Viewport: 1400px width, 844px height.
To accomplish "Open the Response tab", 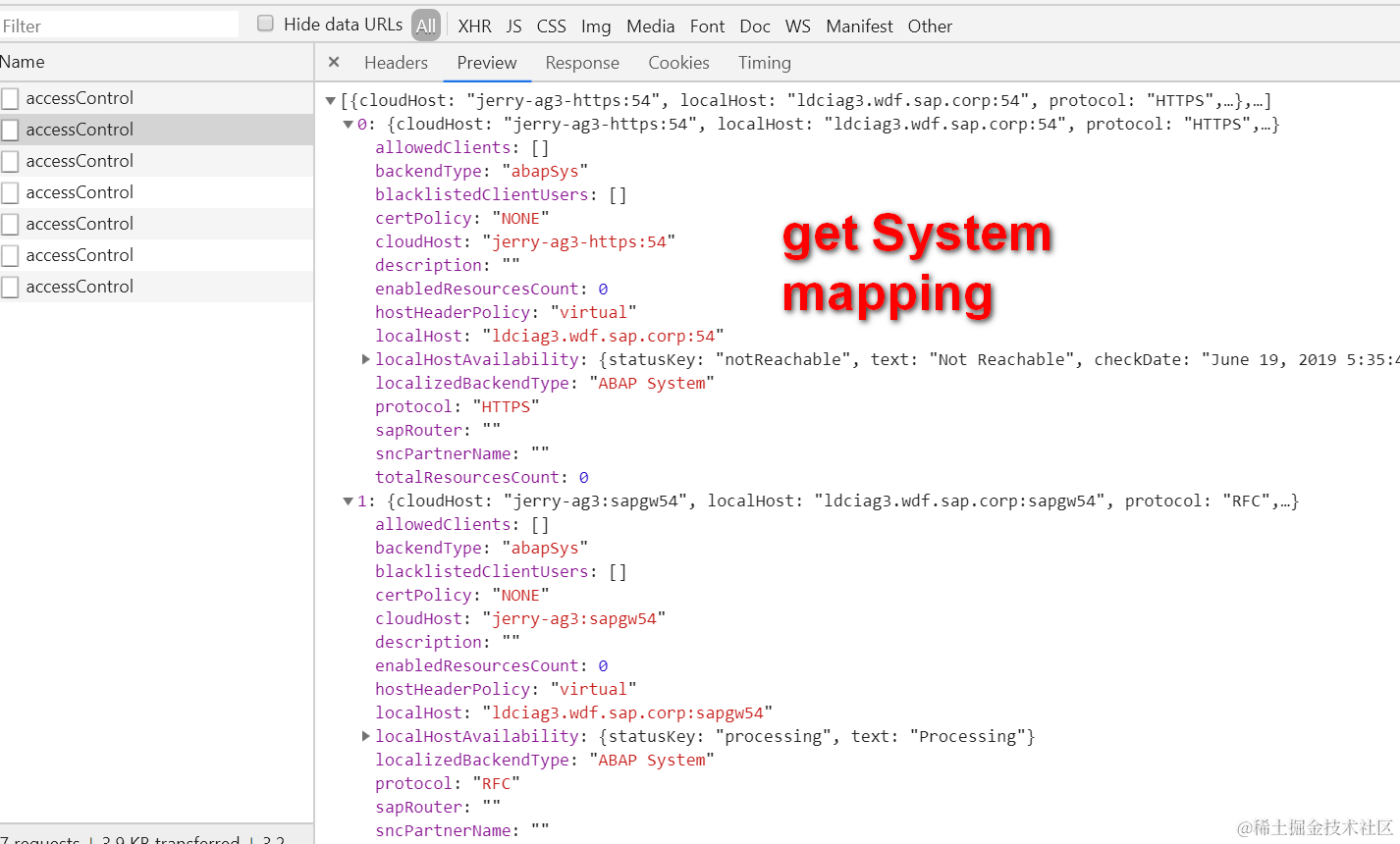I will pyautogui.click(x=582, y=63).
